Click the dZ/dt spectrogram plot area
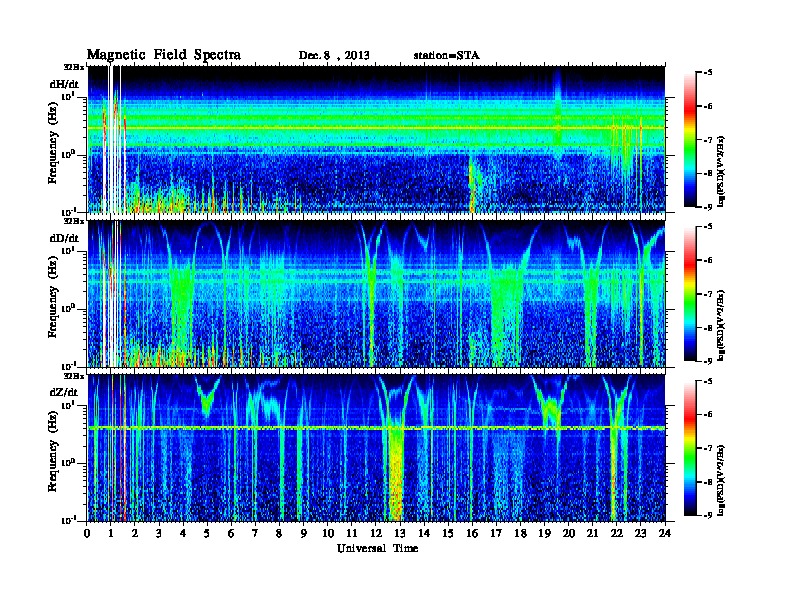792x612 pixels. [x=376, y=448]
